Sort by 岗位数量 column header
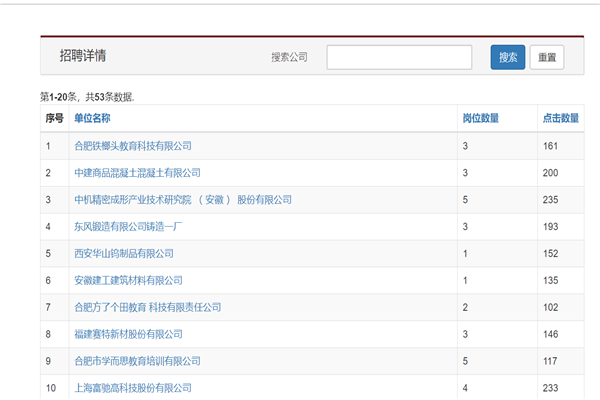This screenshot has width=600, height=400. (480, 118)
